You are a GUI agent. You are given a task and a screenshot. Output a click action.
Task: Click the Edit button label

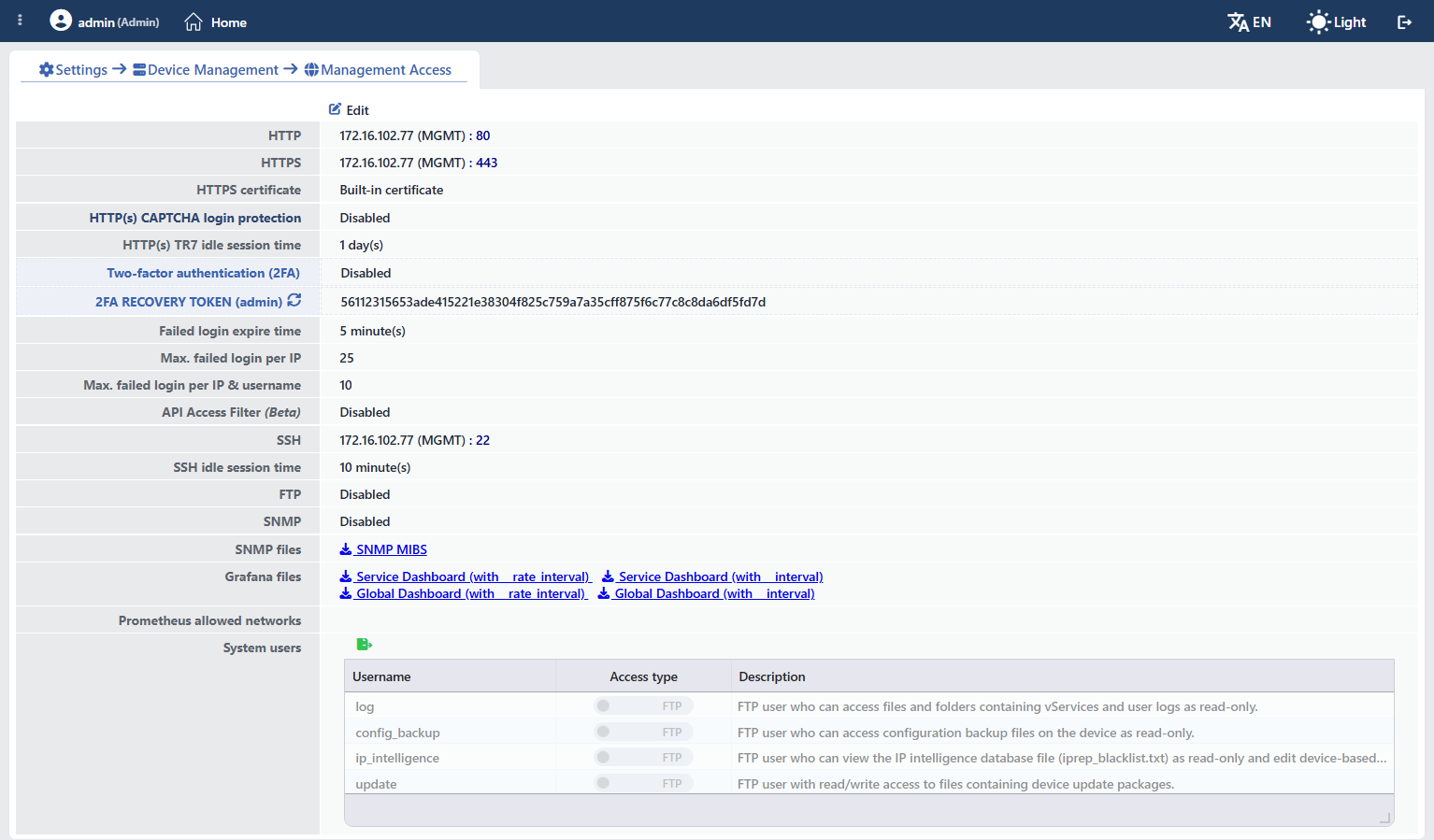point(358,110)
